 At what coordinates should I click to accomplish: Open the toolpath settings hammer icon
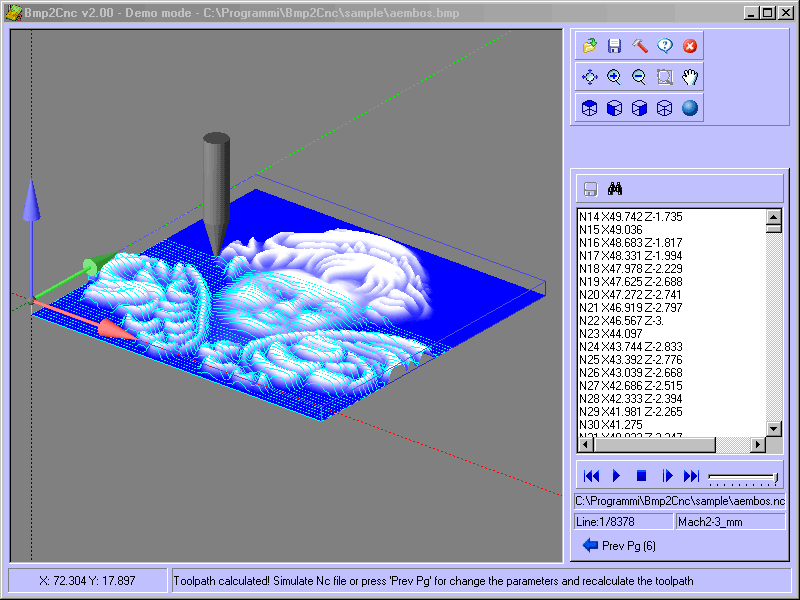(638, 45)
